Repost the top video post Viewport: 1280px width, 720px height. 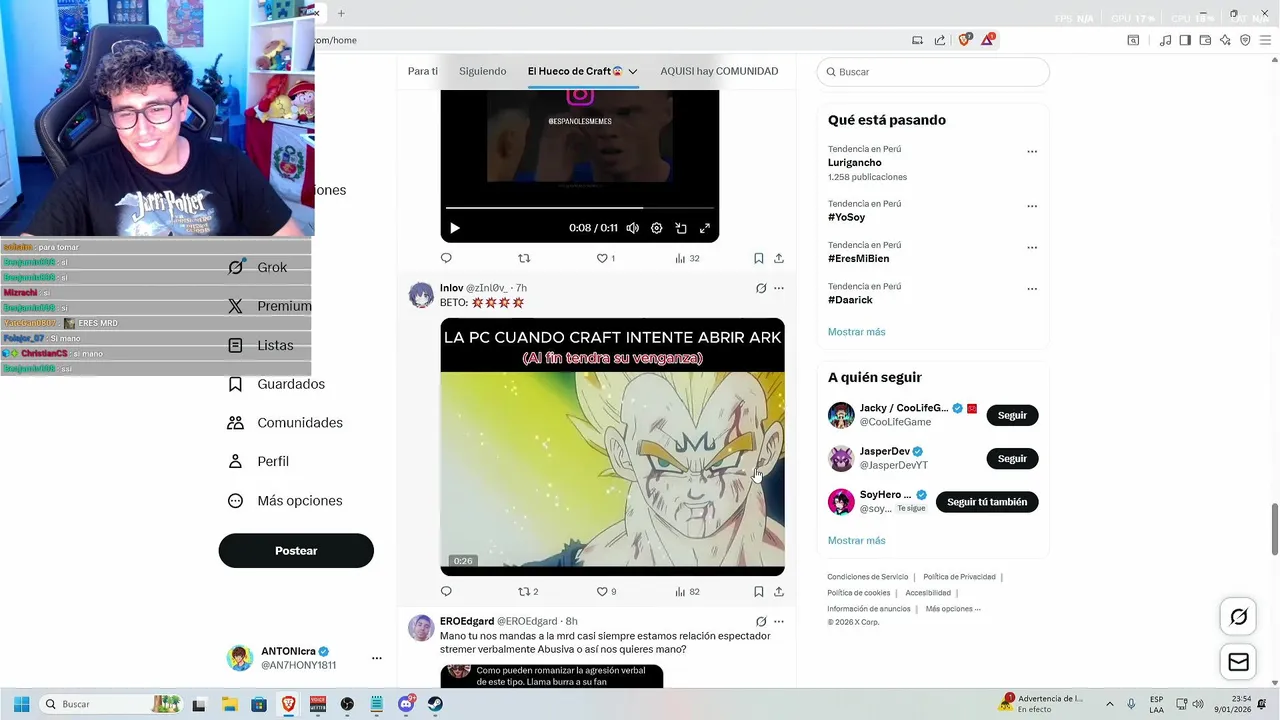(x=524, y=258)
